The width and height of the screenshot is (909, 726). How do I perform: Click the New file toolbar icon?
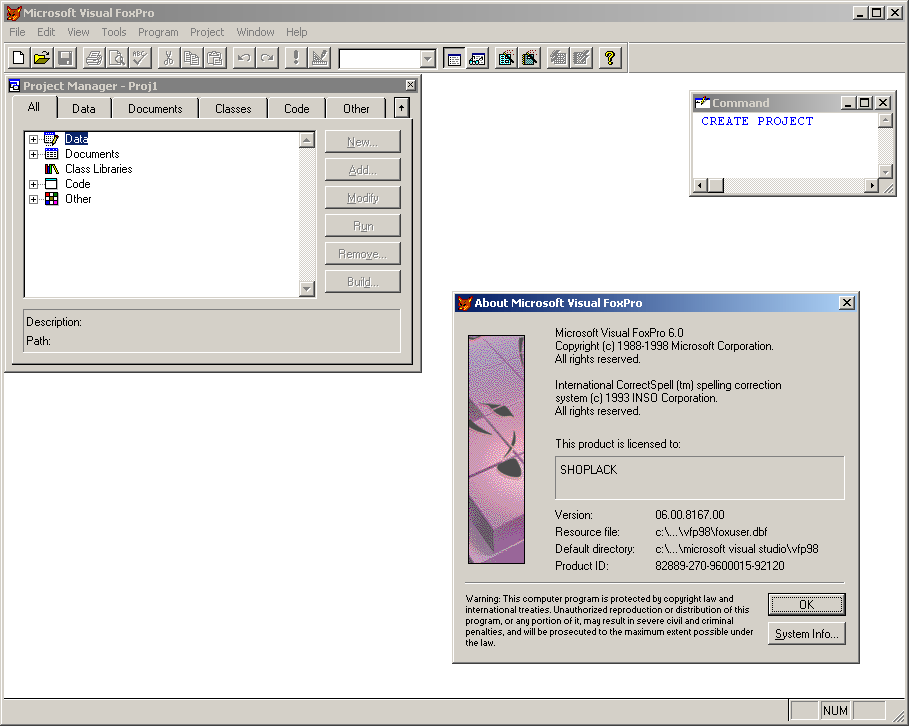[19, 58]
